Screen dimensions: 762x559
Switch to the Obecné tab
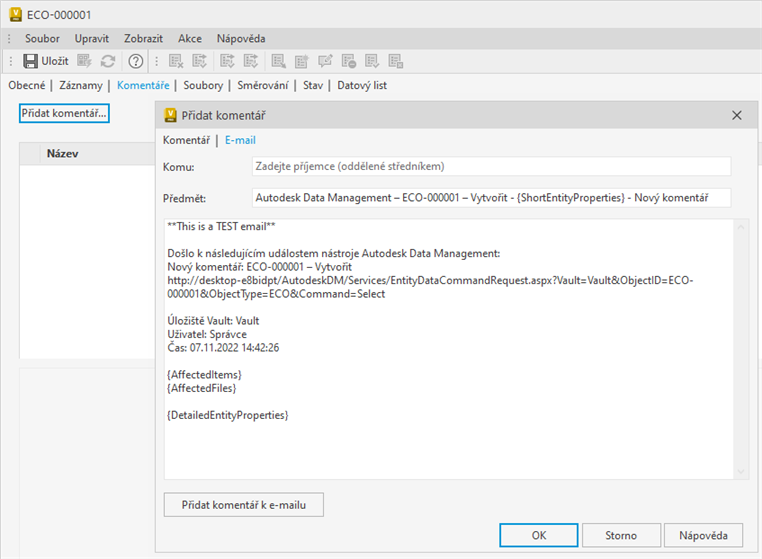[x=27, y=86]
